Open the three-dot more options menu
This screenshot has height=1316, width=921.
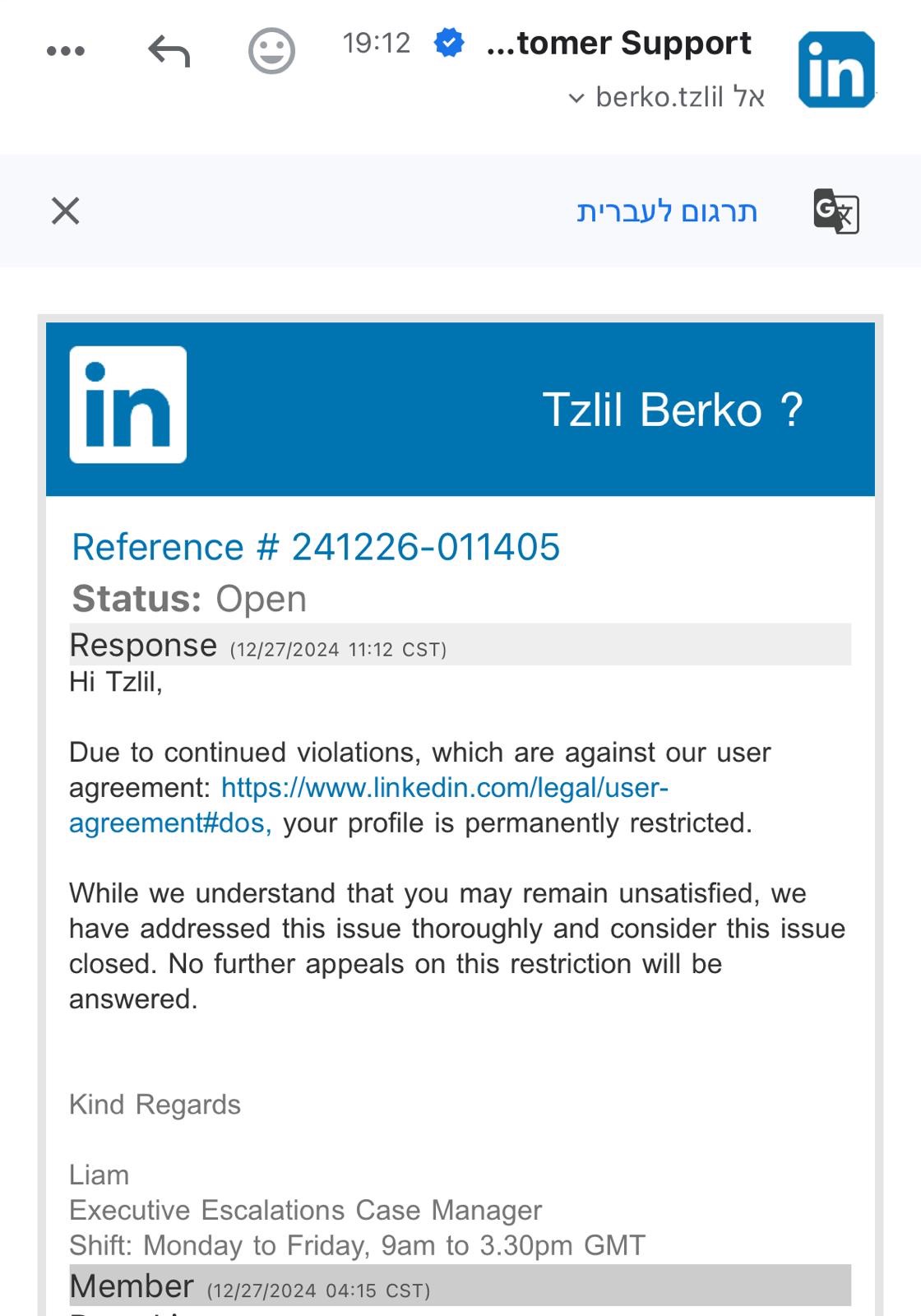[x=66, y=51]
